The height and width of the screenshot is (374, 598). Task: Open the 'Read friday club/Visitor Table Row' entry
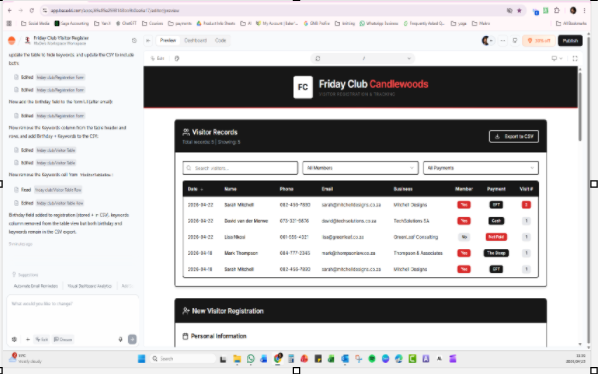[x=48, y=190]
